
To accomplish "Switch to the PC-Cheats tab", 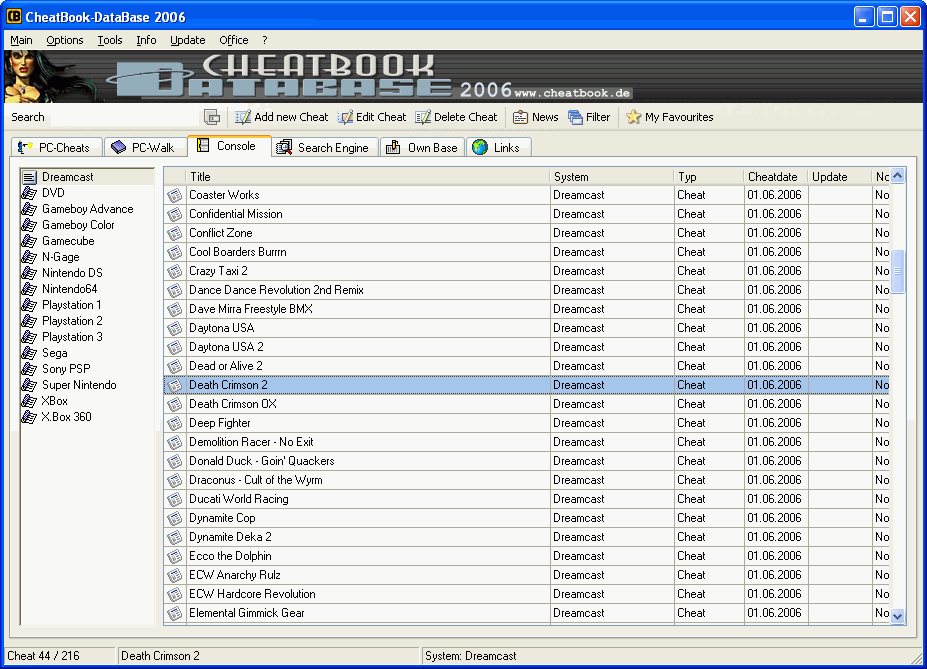I will click(x=55, y=147).
